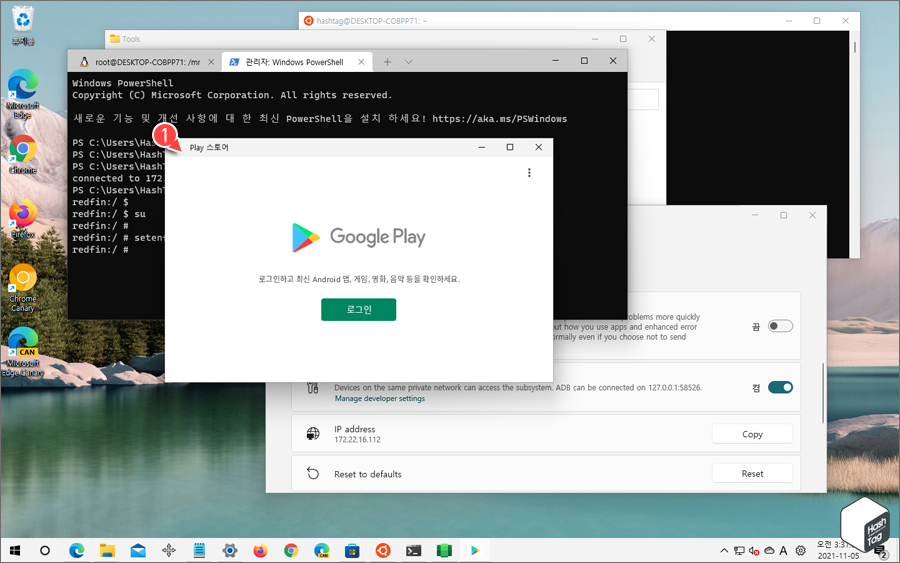Add a new terminal tab with plus button
The image size is (900, 563).
[387, 62]
